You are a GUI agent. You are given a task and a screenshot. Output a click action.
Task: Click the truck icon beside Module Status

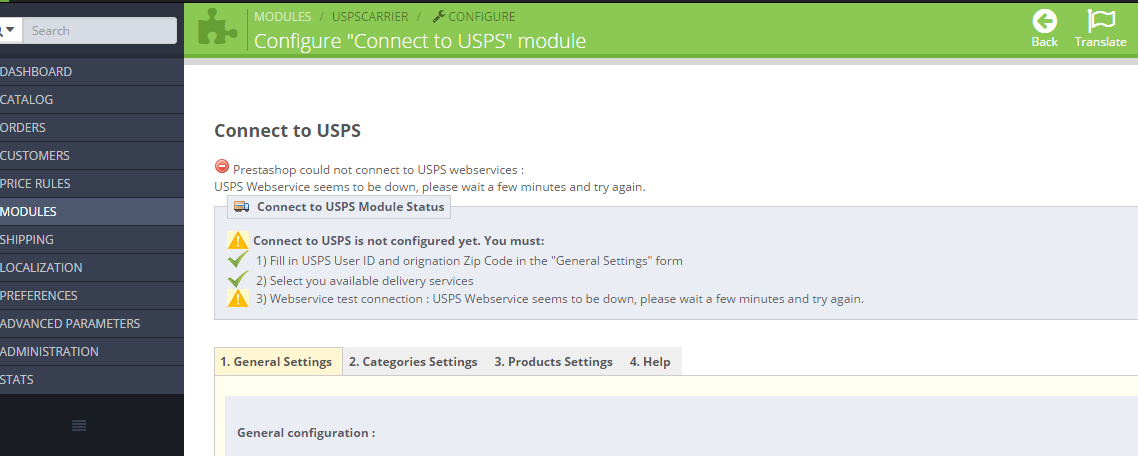point(241,207)
